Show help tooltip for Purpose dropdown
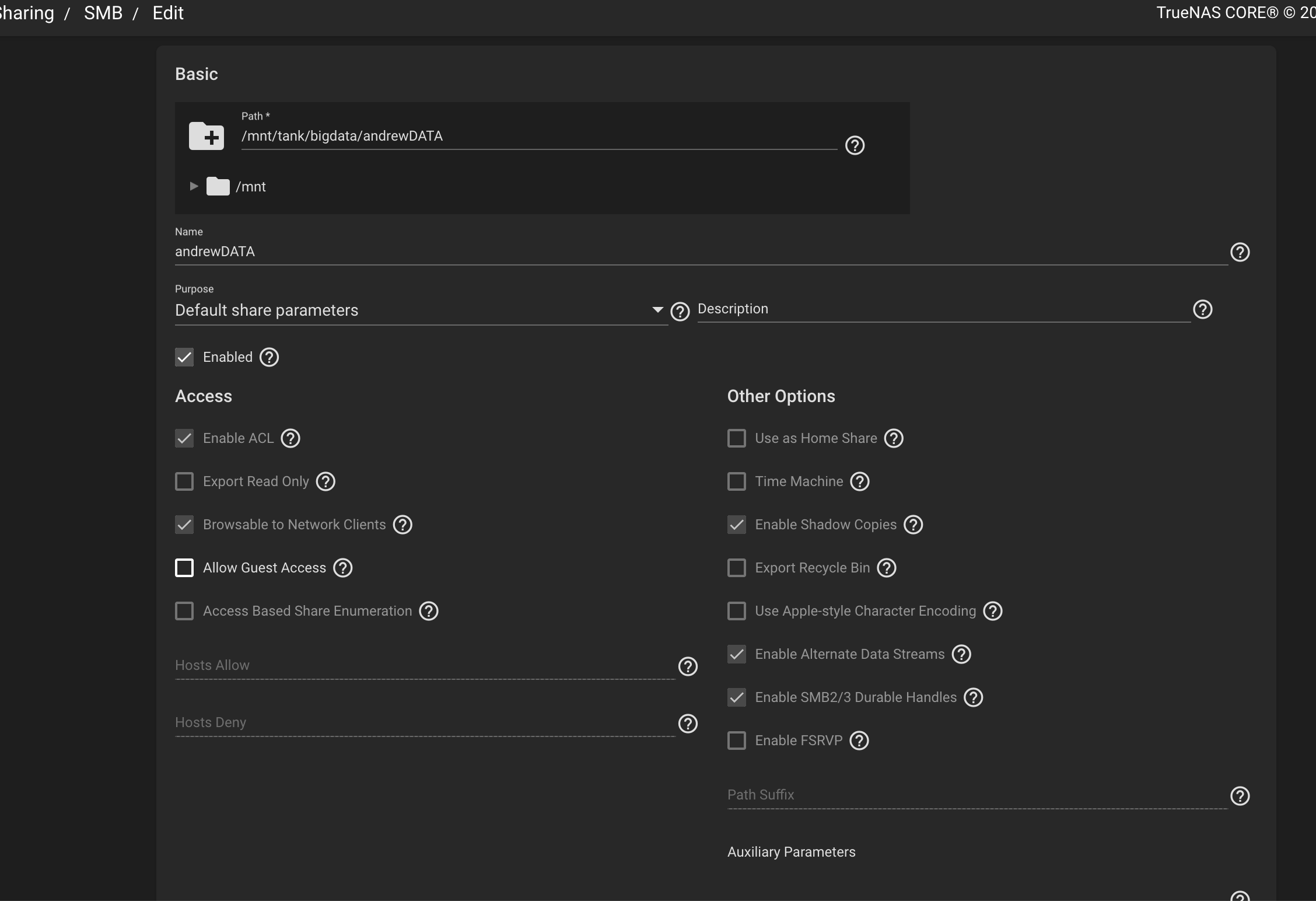 680,312
